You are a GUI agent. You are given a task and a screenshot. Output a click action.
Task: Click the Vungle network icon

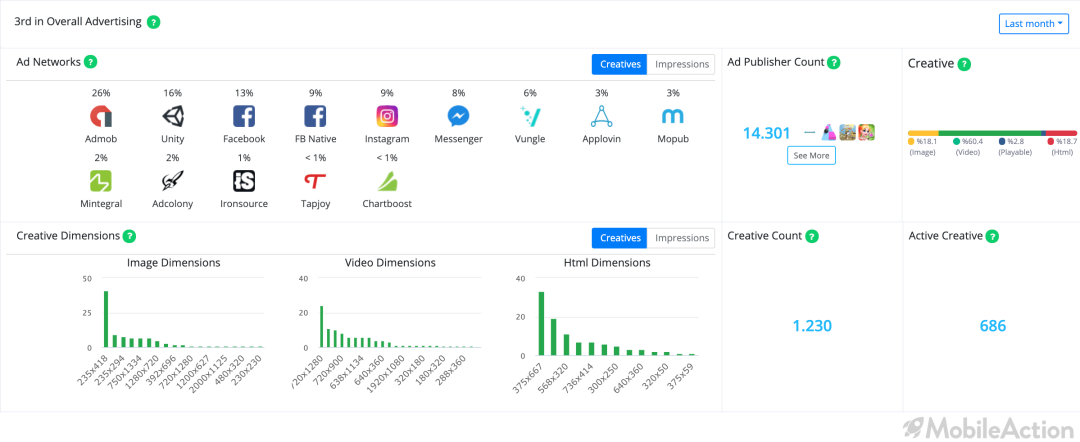pos(530,116)
